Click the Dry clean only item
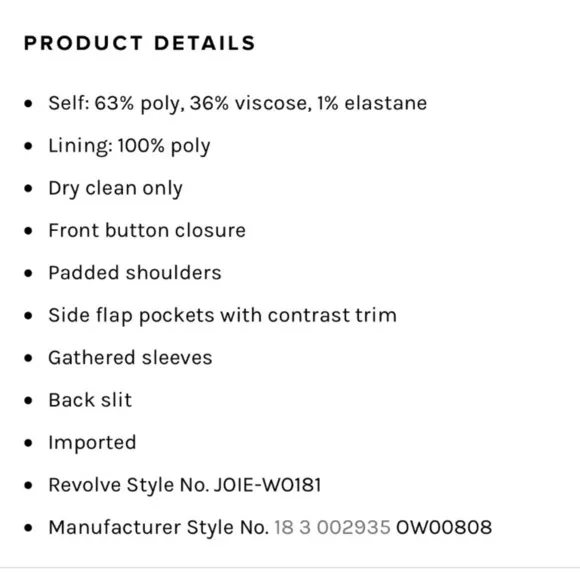 (115, 188)
